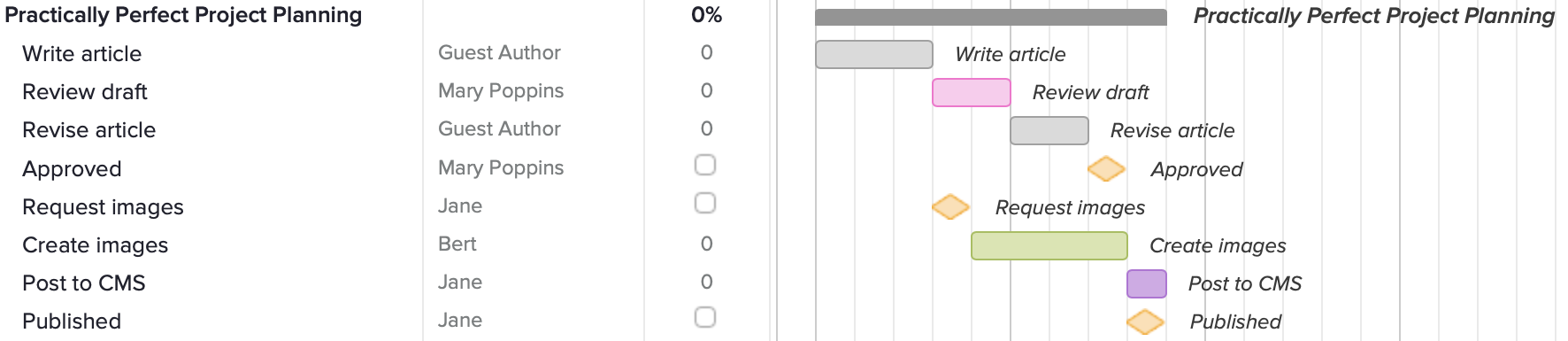1568x341 pixels.
Task: Click the green Create images bar
Action: (1049, 245)
